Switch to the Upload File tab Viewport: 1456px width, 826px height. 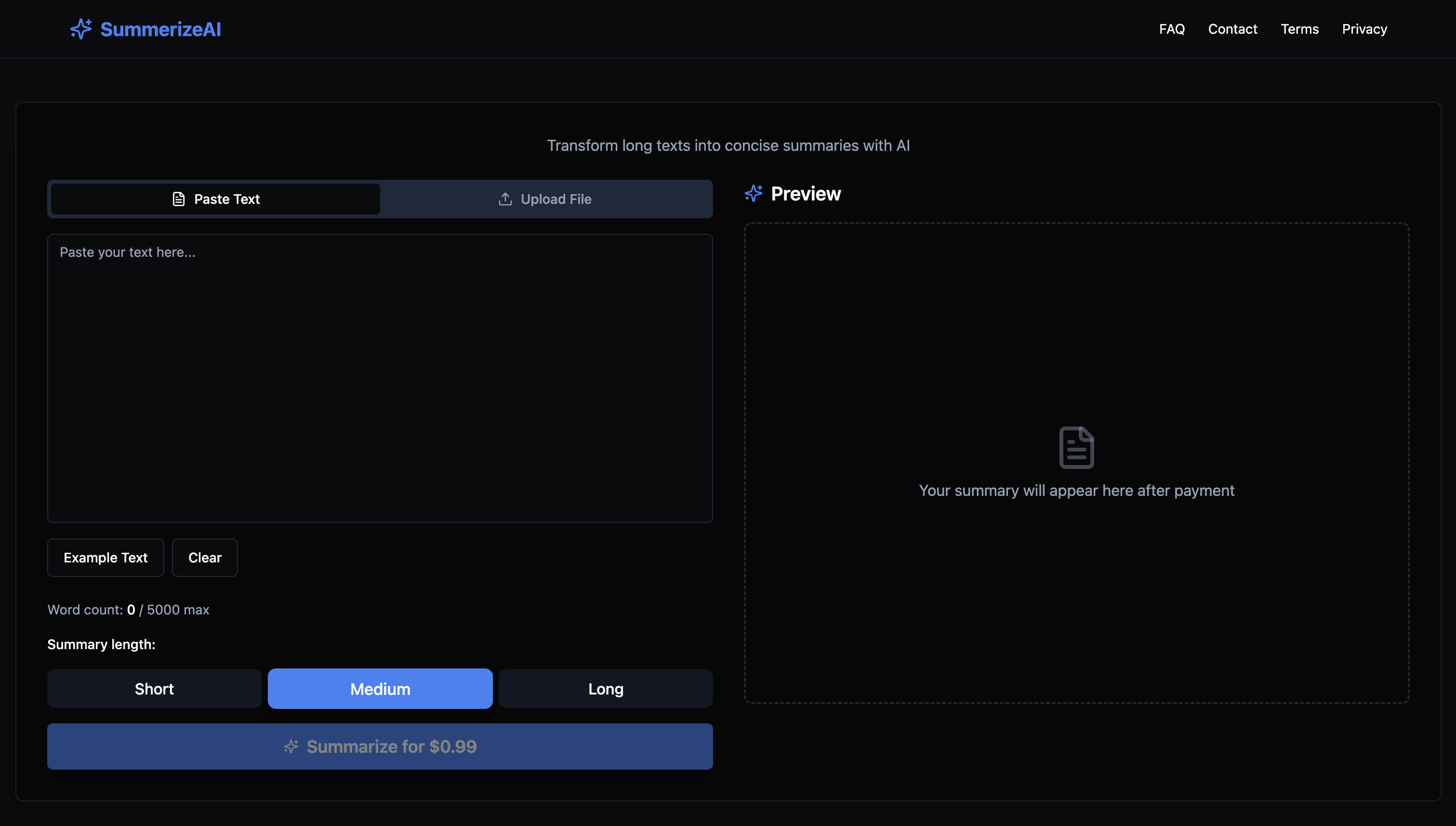point(546,199)
